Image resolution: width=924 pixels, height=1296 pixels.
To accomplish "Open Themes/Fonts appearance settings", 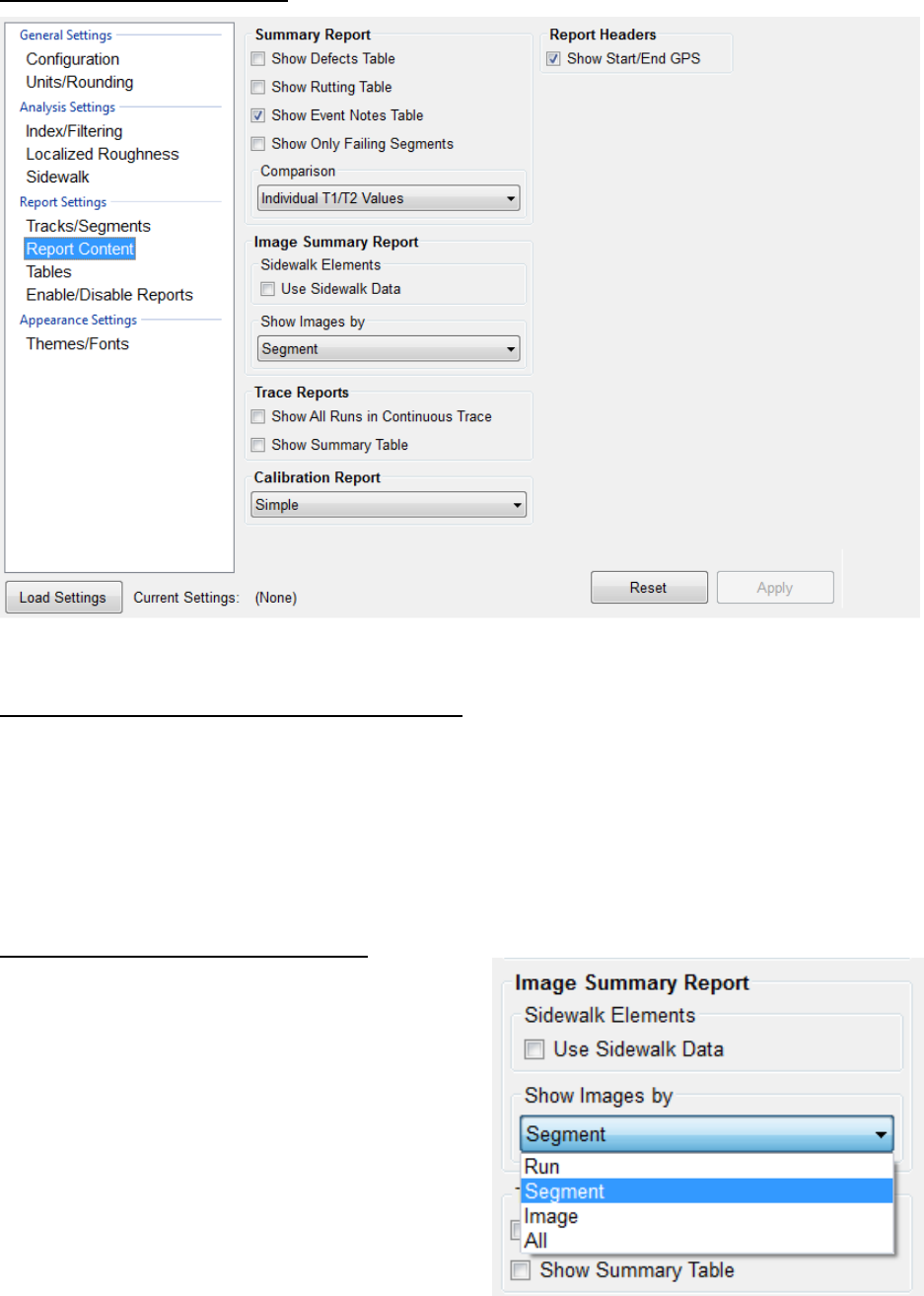I will 77,343.
